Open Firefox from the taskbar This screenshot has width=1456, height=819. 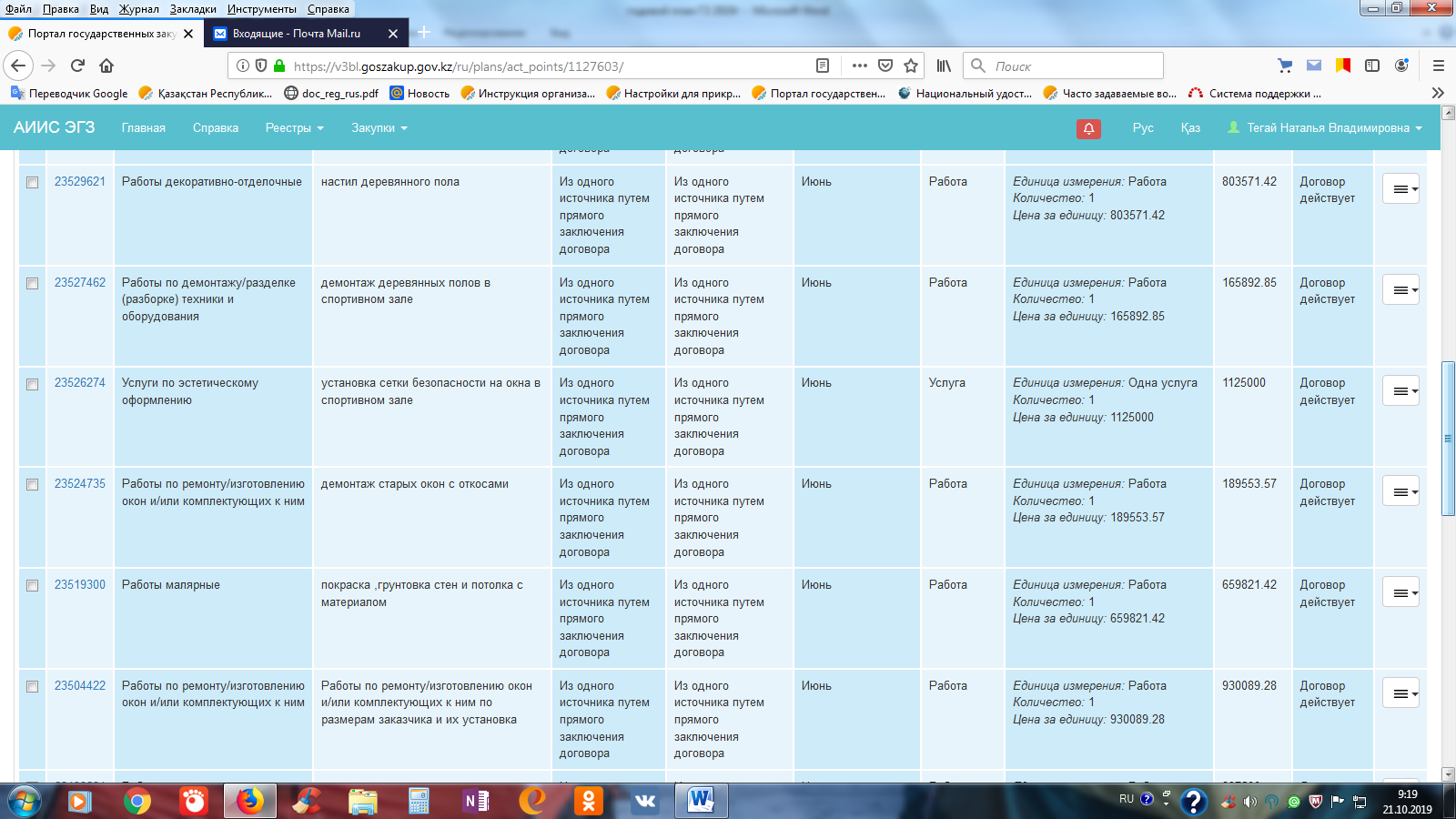click(x=250, y=801)
